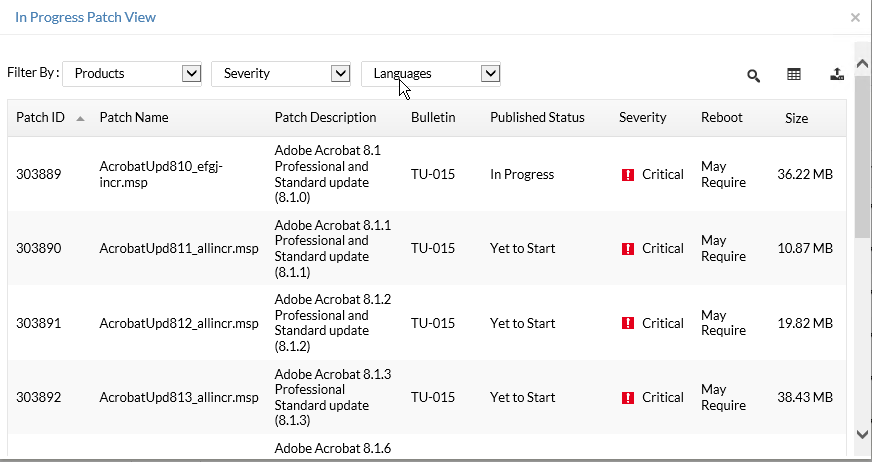Select patch ID 303890 row
The image size is (872, 462).
tap(39, 249)
